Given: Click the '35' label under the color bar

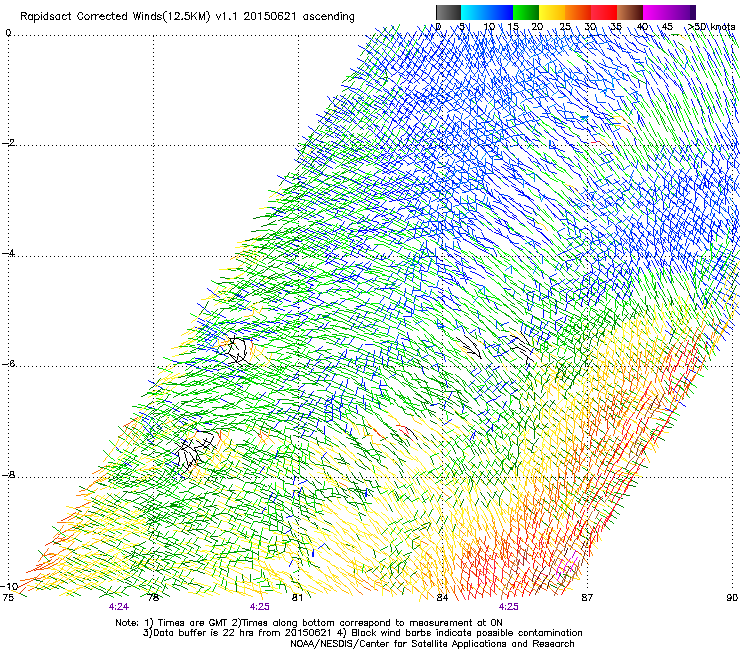Looking at the screenshot, I should 616,27.
